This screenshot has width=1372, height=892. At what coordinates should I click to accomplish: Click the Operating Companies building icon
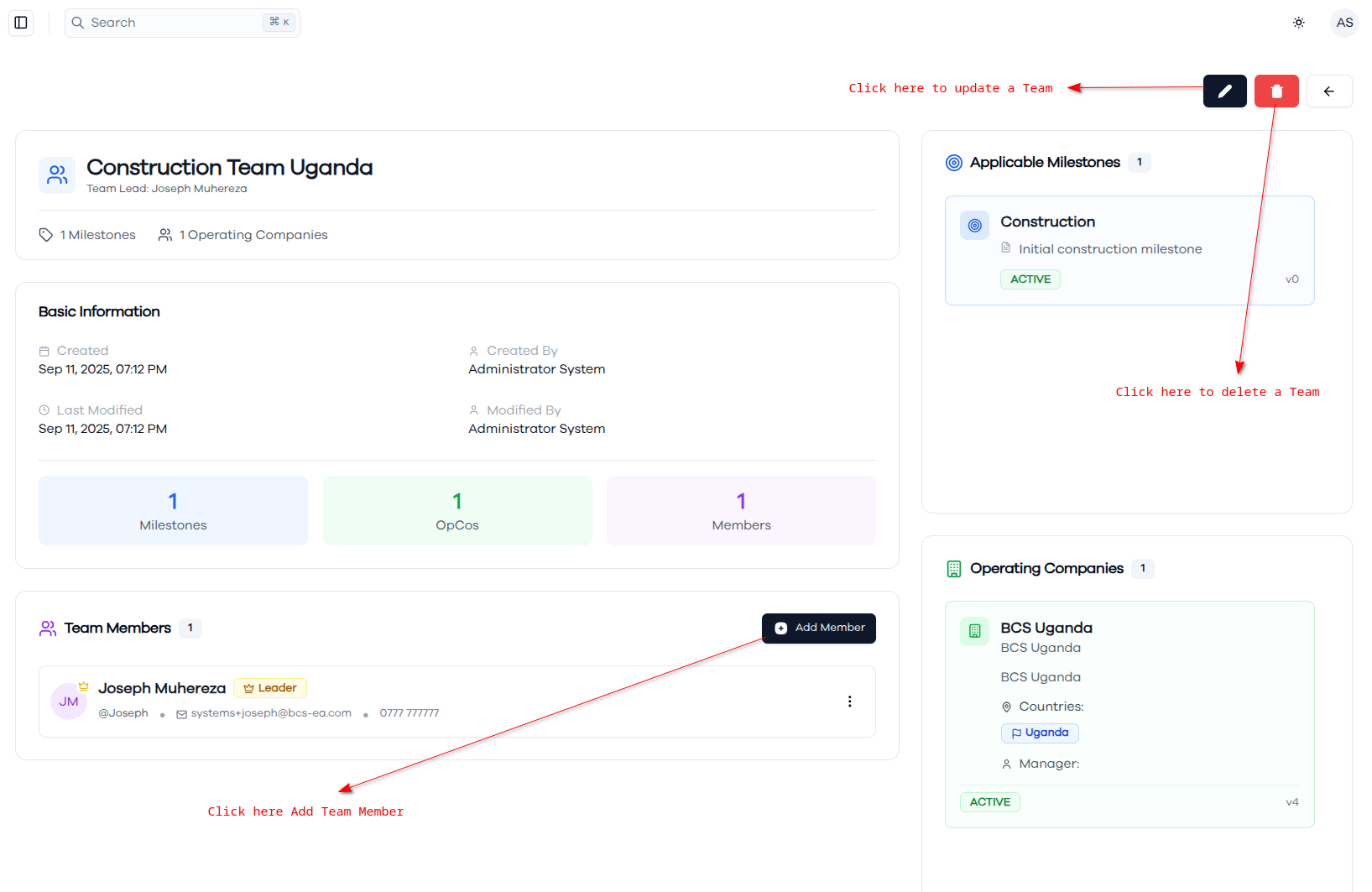pos(954,569)
